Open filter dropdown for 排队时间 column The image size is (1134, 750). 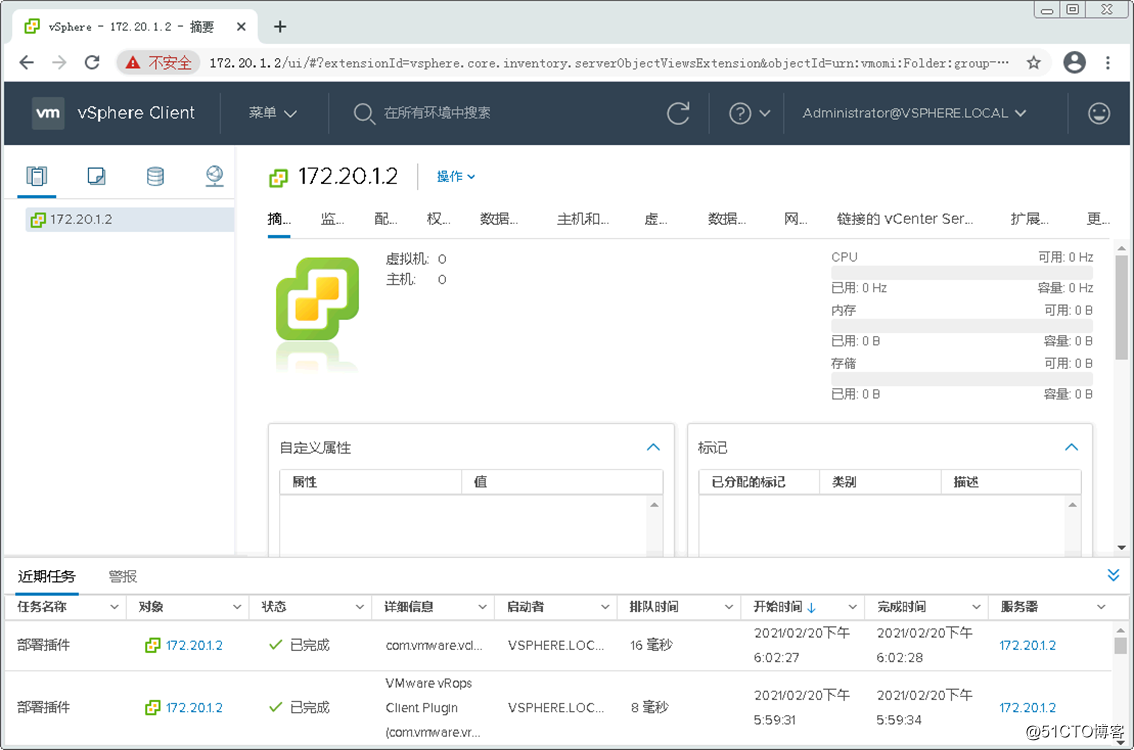pos(729,607)
